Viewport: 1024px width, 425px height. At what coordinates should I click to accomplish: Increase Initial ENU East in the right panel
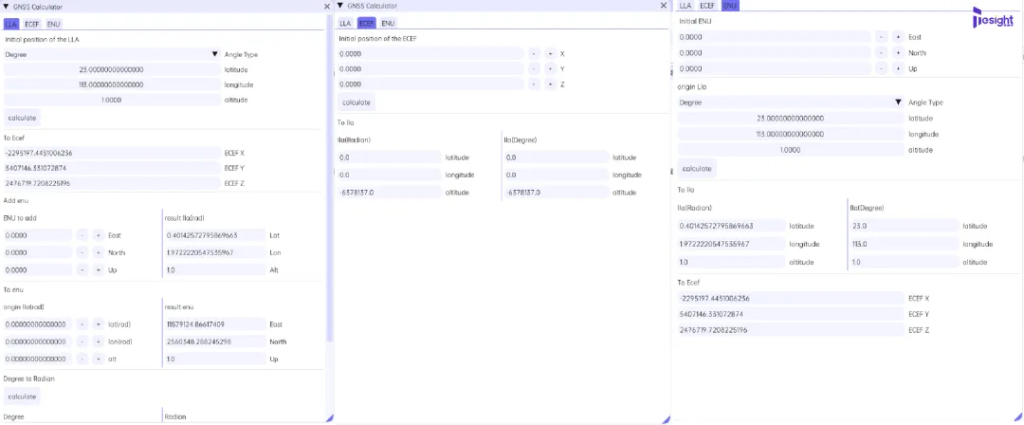[898, 37]
